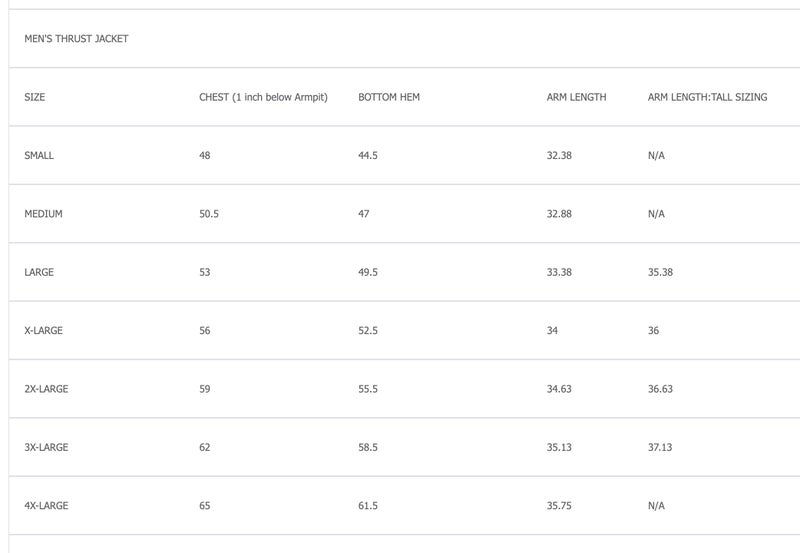Select the BOTTOM HEM column header

pos(389,97)
